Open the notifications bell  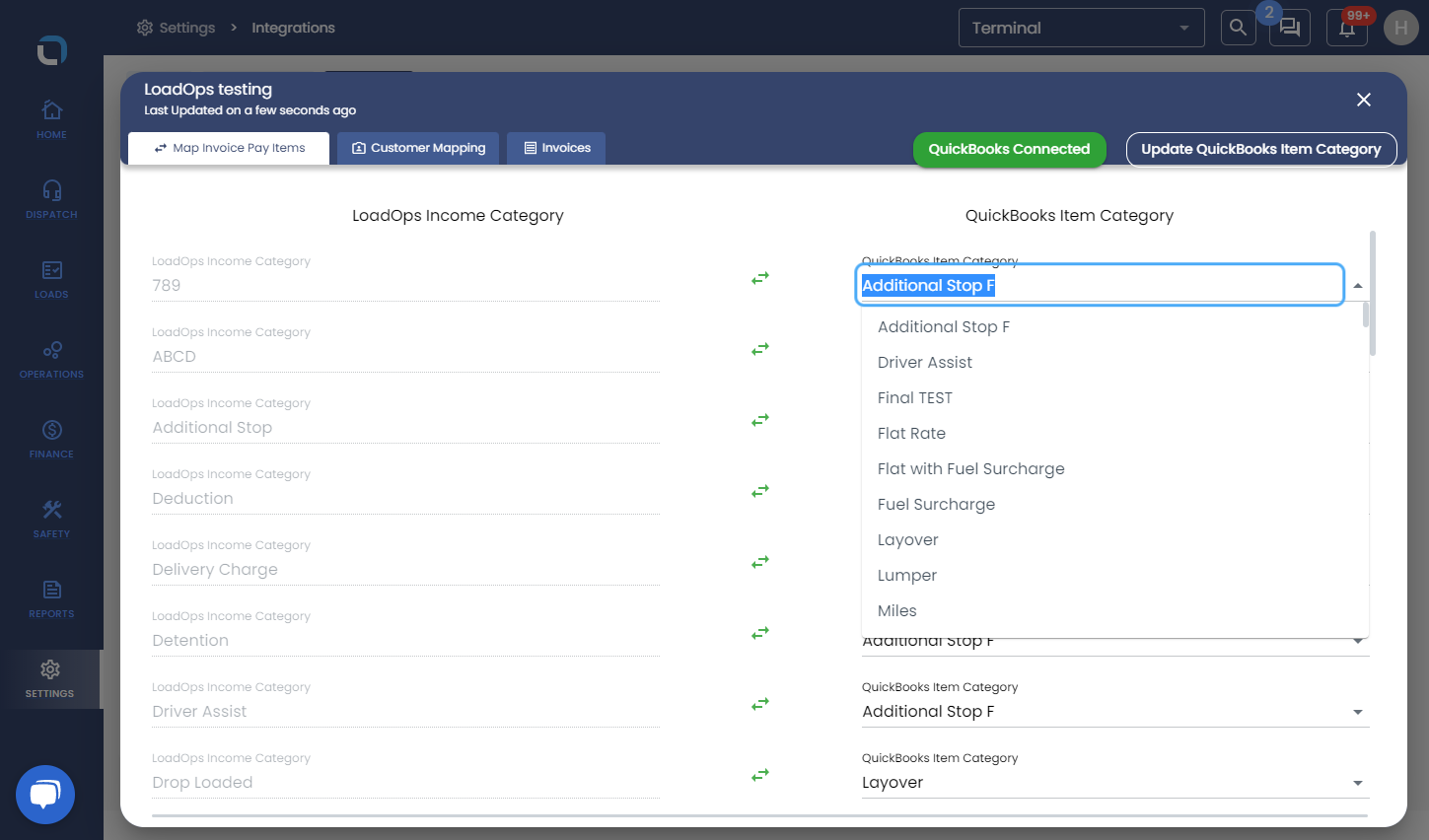[x=1347, y=28]
